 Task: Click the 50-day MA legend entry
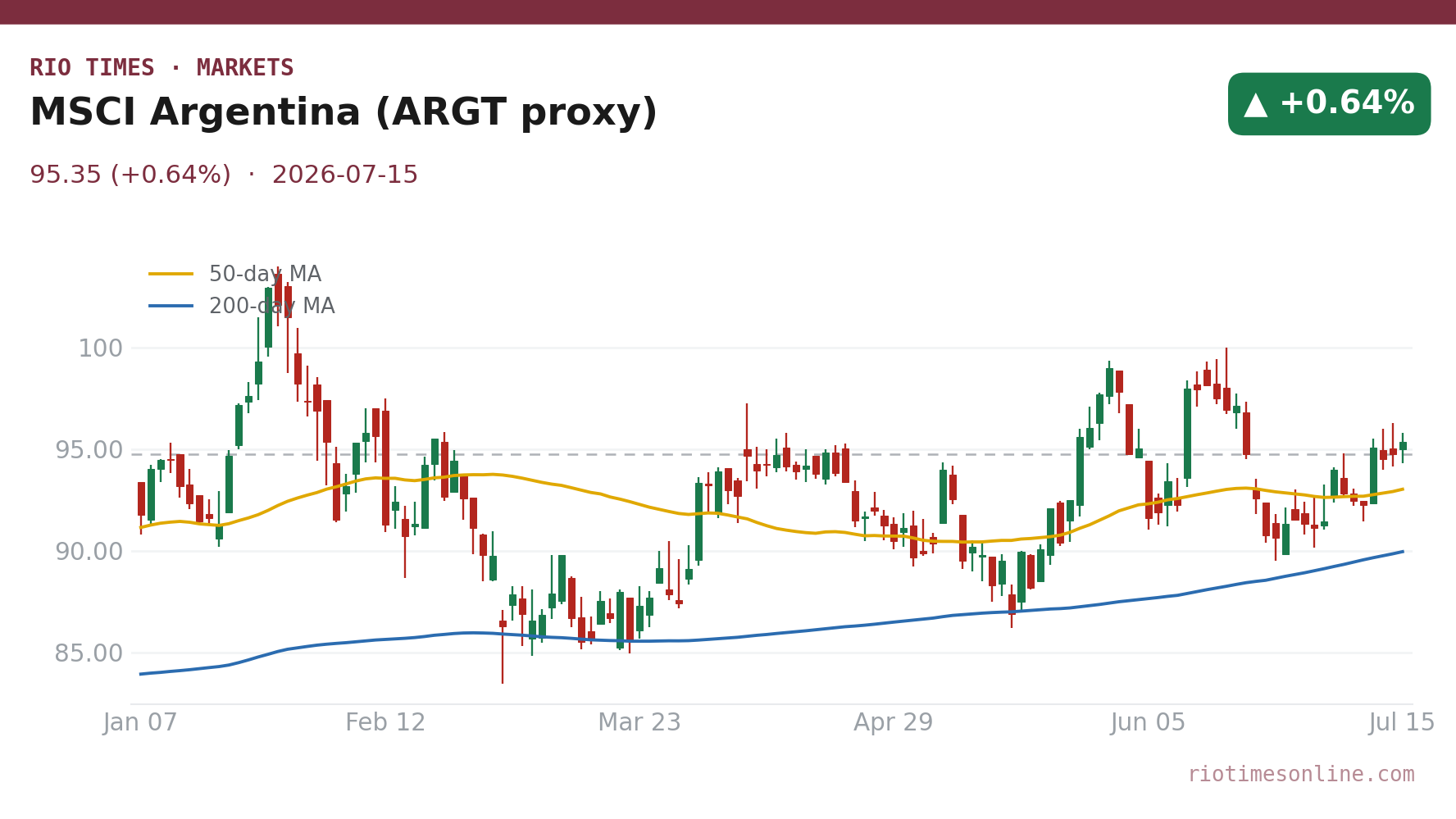[x=235, y=275]
